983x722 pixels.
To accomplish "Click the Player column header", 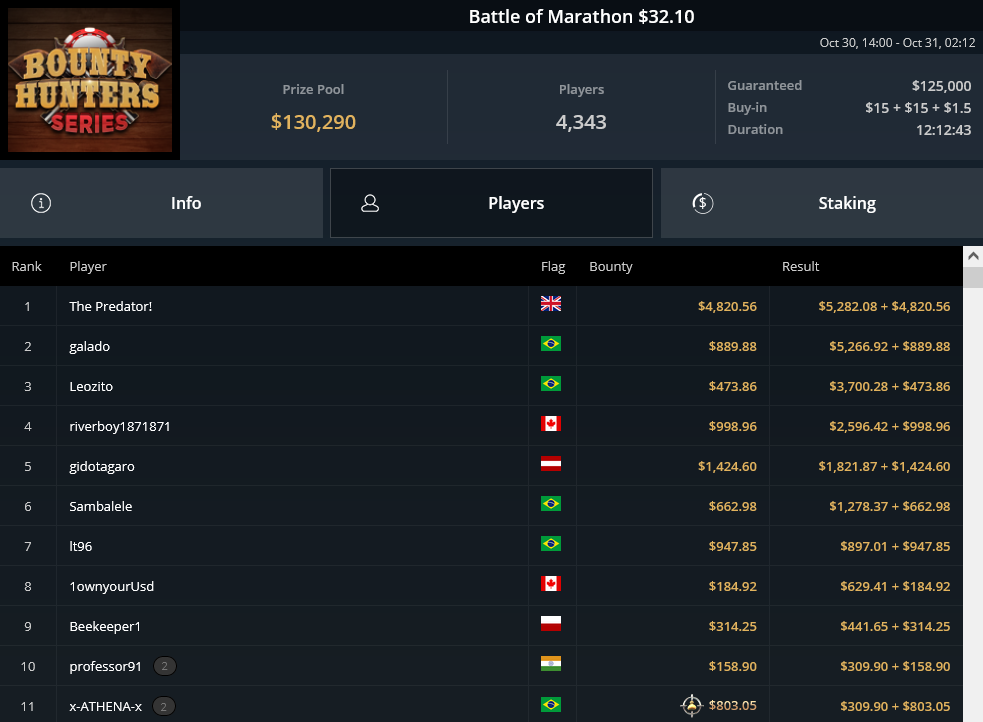I will (x=88, y=266).
